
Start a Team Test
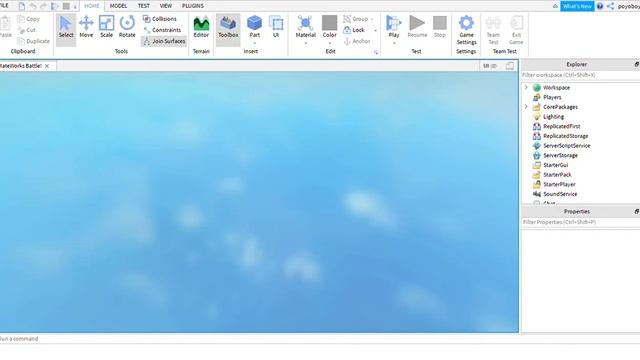point(493,30)
